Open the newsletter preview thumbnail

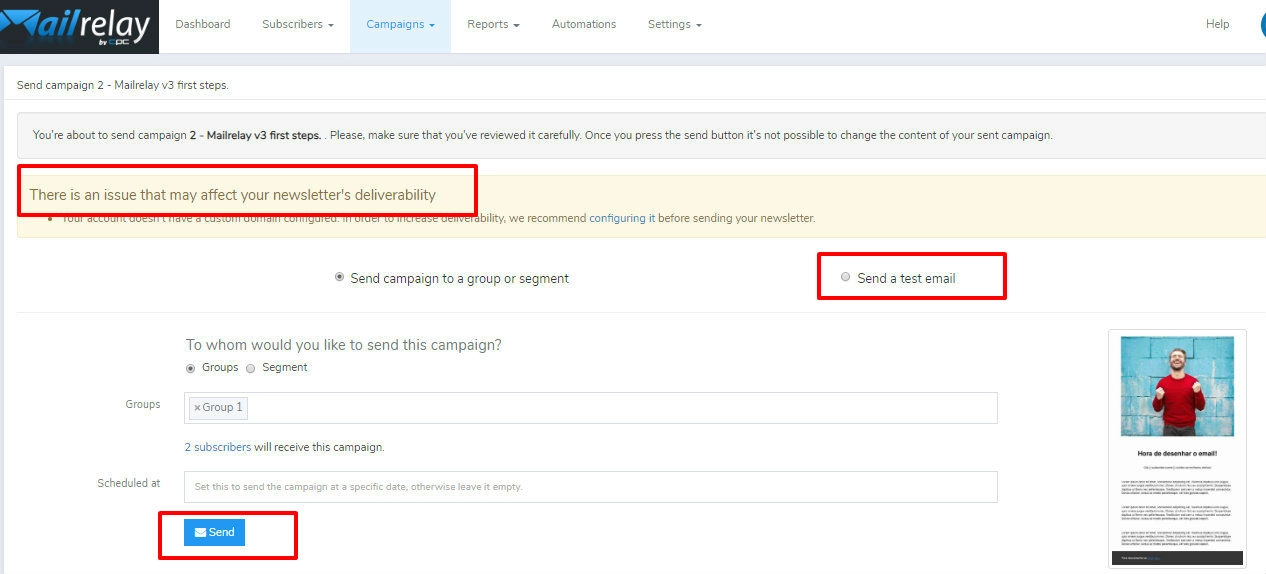pyautogui.click(x=1177, y=450)
